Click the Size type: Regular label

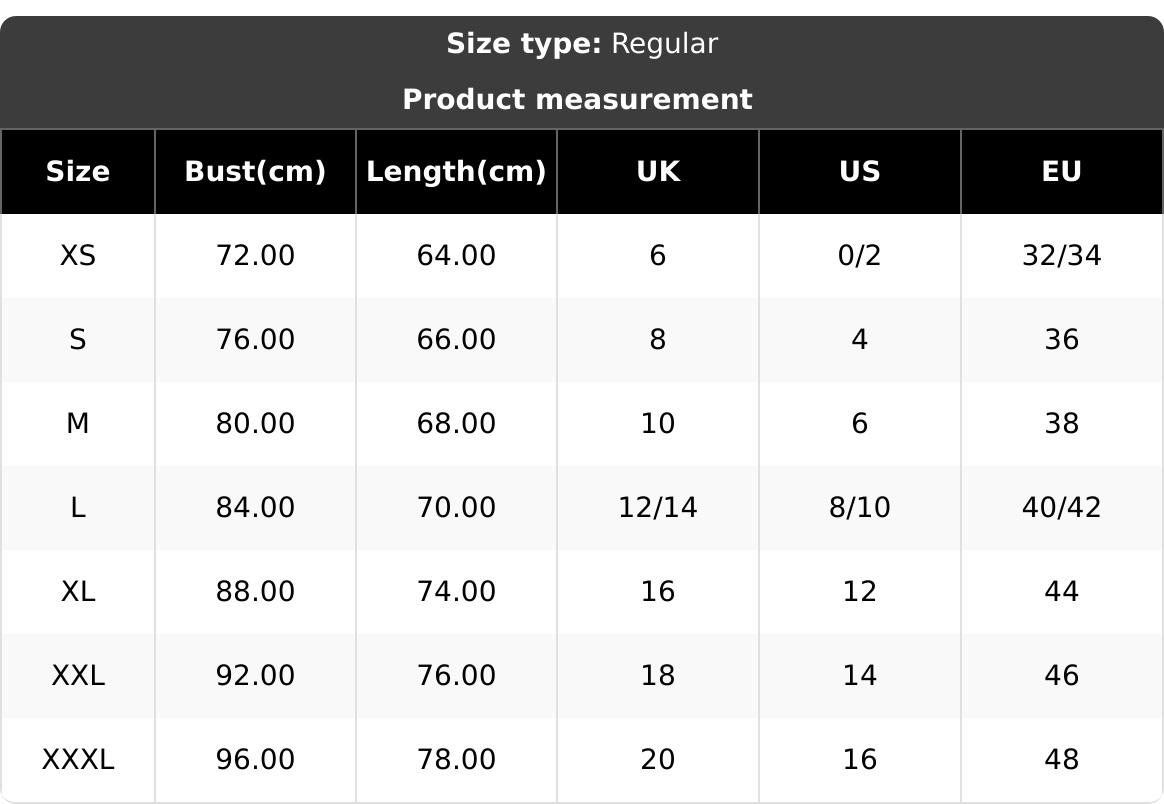tap(581, 44)
